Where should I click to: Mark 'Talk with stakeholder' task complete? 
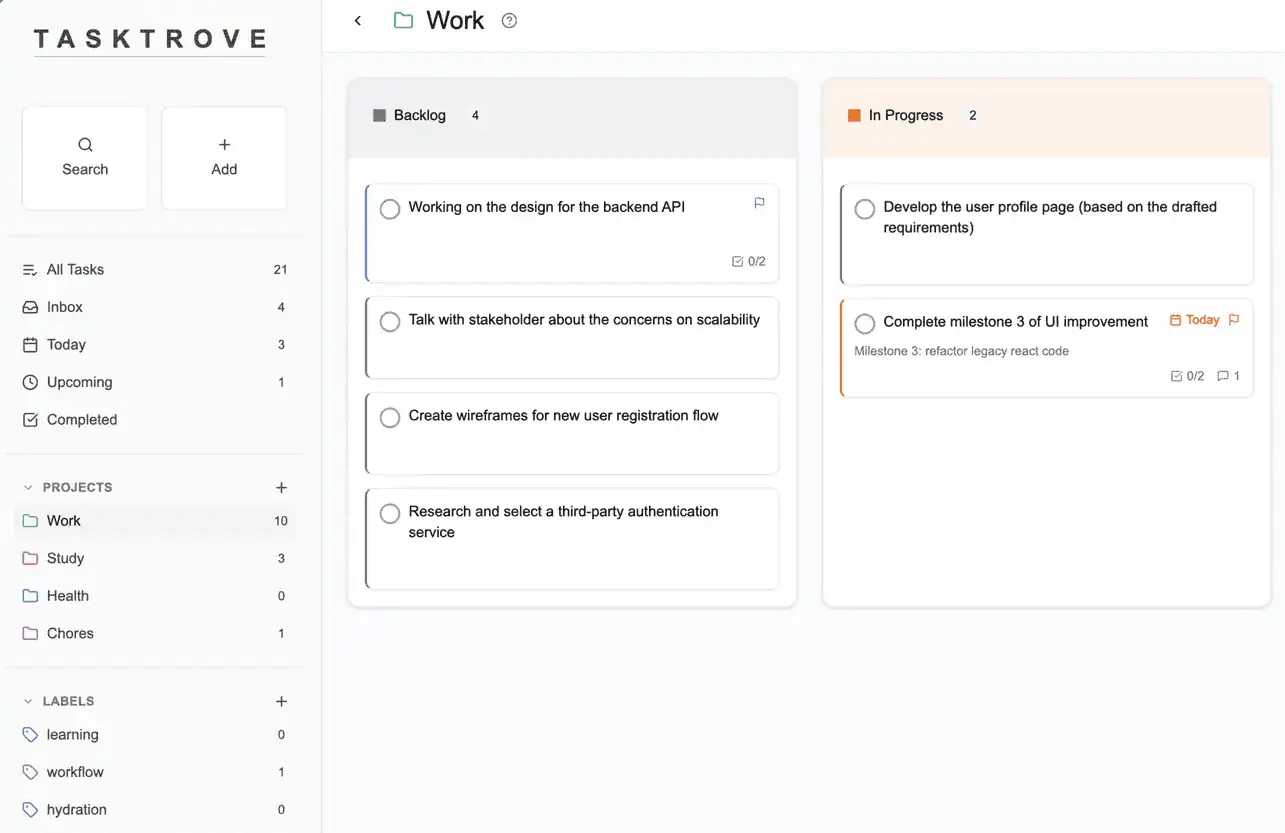(x=390, y=322)
